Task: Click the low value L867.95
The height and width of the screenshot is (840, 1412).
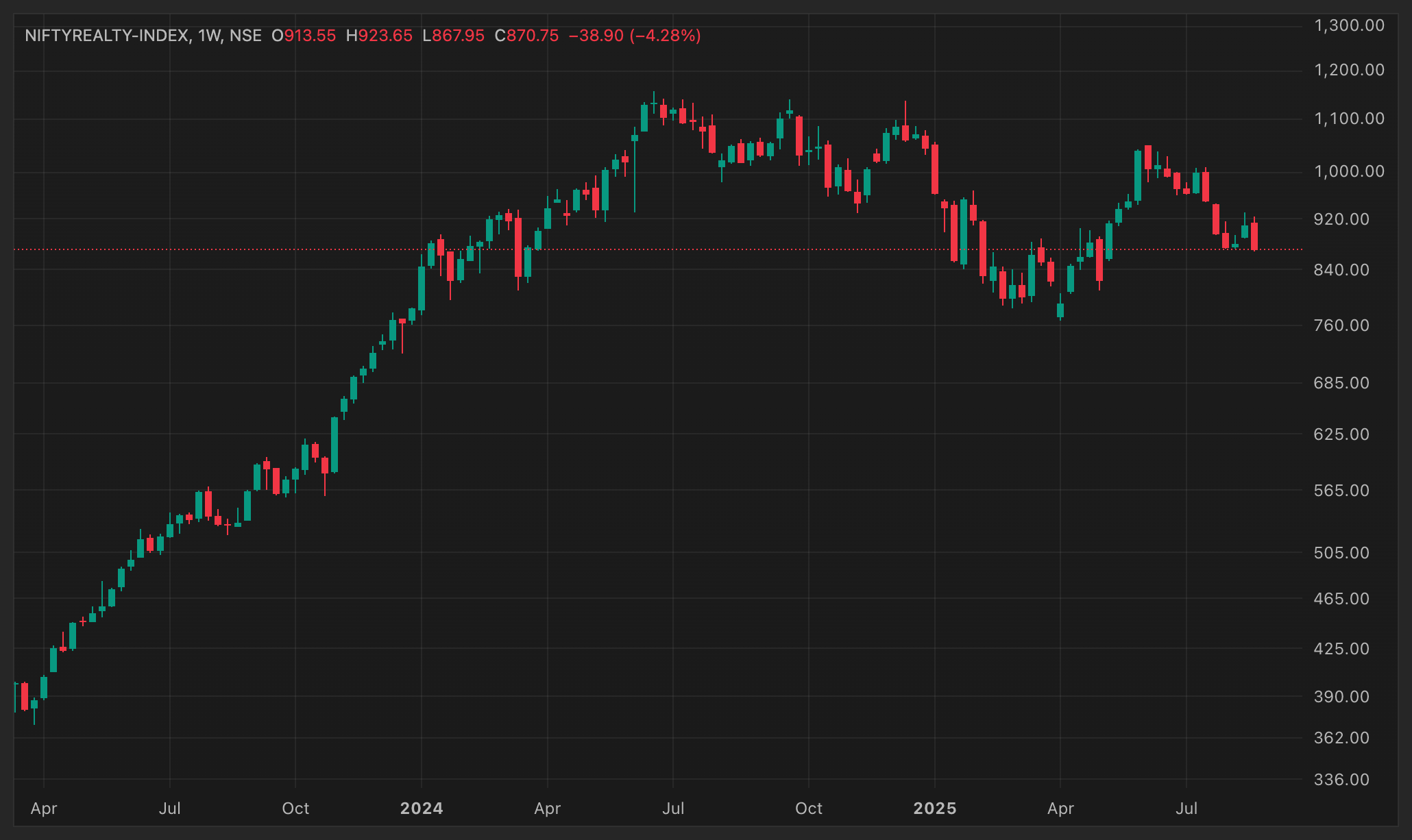Action: point(454,36)
